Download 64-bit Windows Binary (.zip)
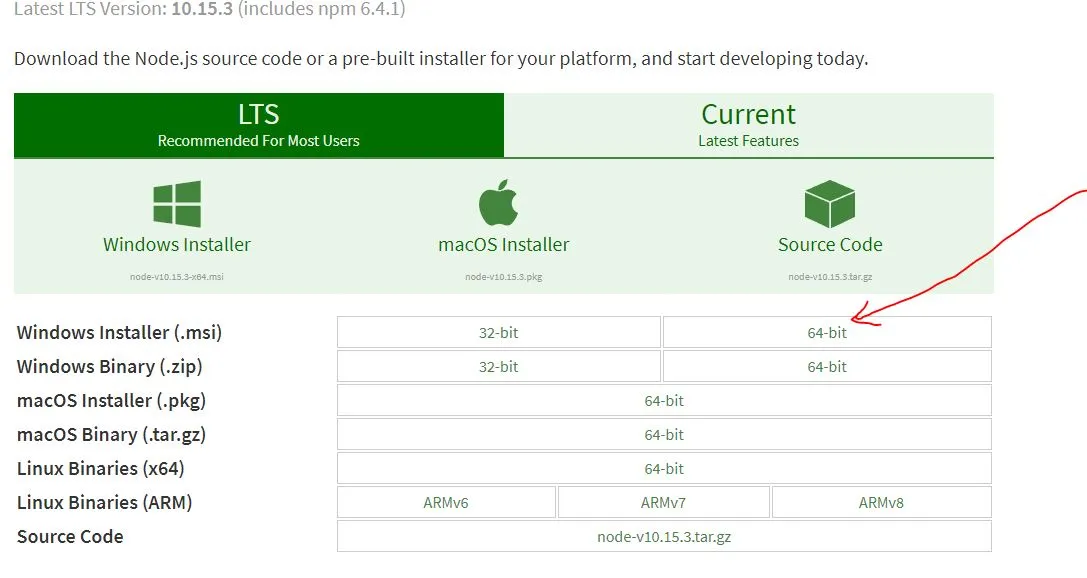 (x=827, y=367)
